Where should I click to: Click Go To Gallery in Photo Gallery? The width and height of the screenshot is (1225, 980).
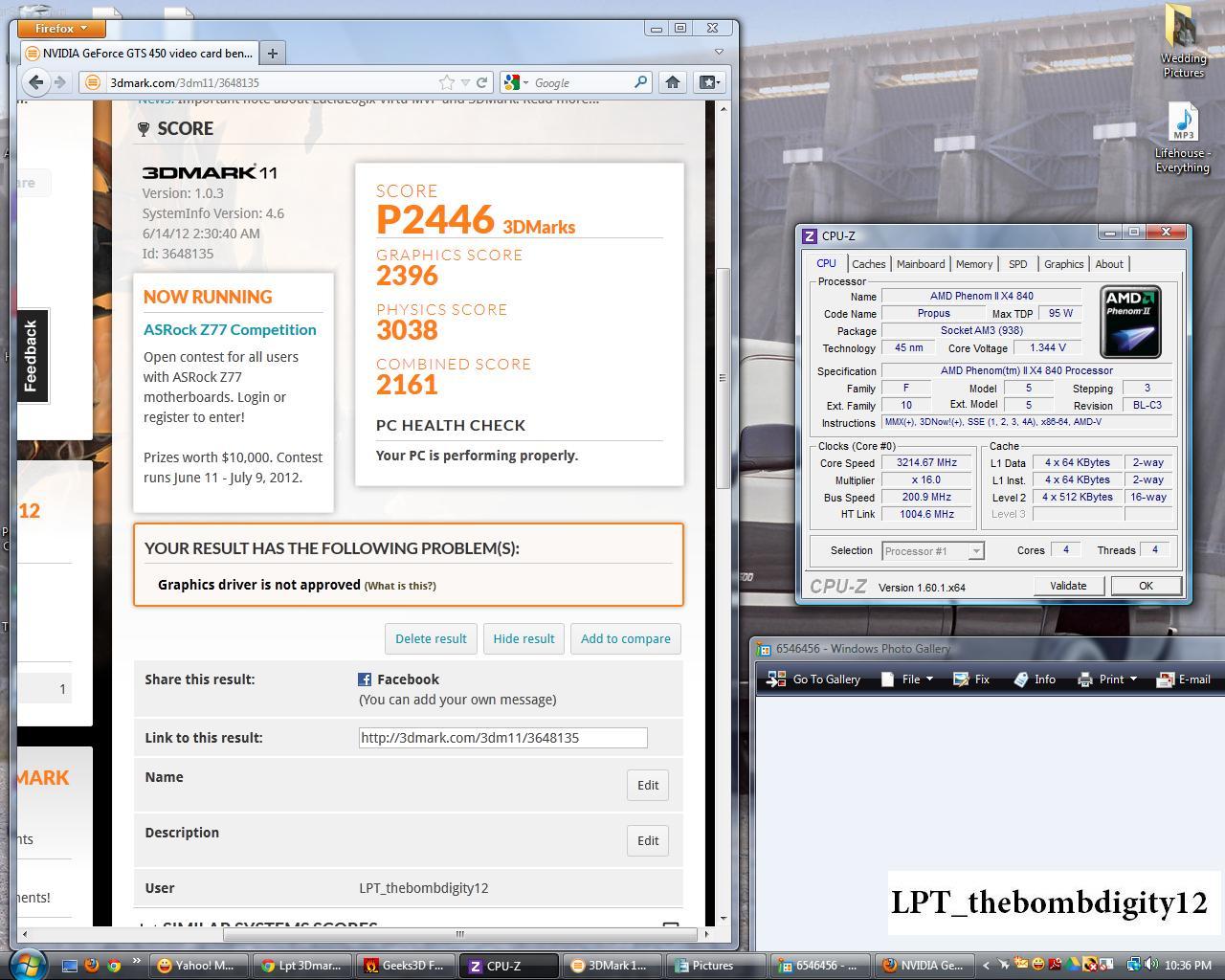(813, 679)
